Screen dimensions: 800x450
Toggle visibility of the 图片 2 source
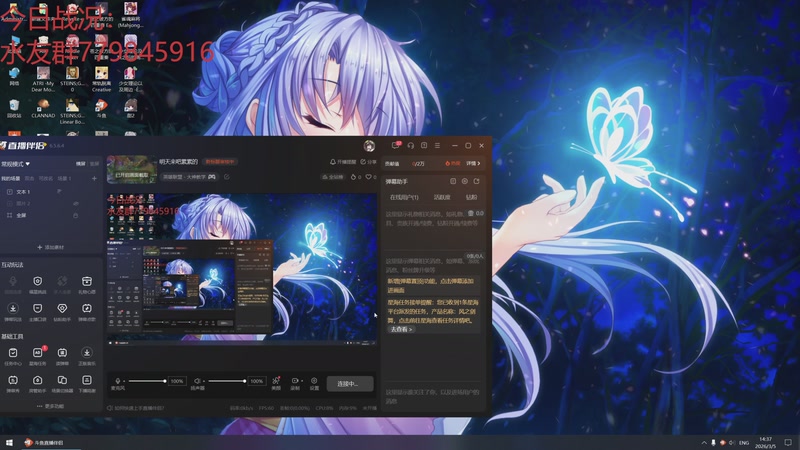76,204
